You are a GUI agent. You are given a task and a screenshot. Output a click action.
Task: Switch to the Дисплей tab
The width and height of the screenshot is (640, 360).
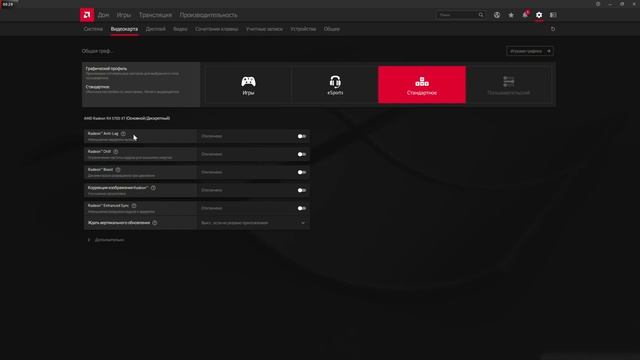point(156,29)
